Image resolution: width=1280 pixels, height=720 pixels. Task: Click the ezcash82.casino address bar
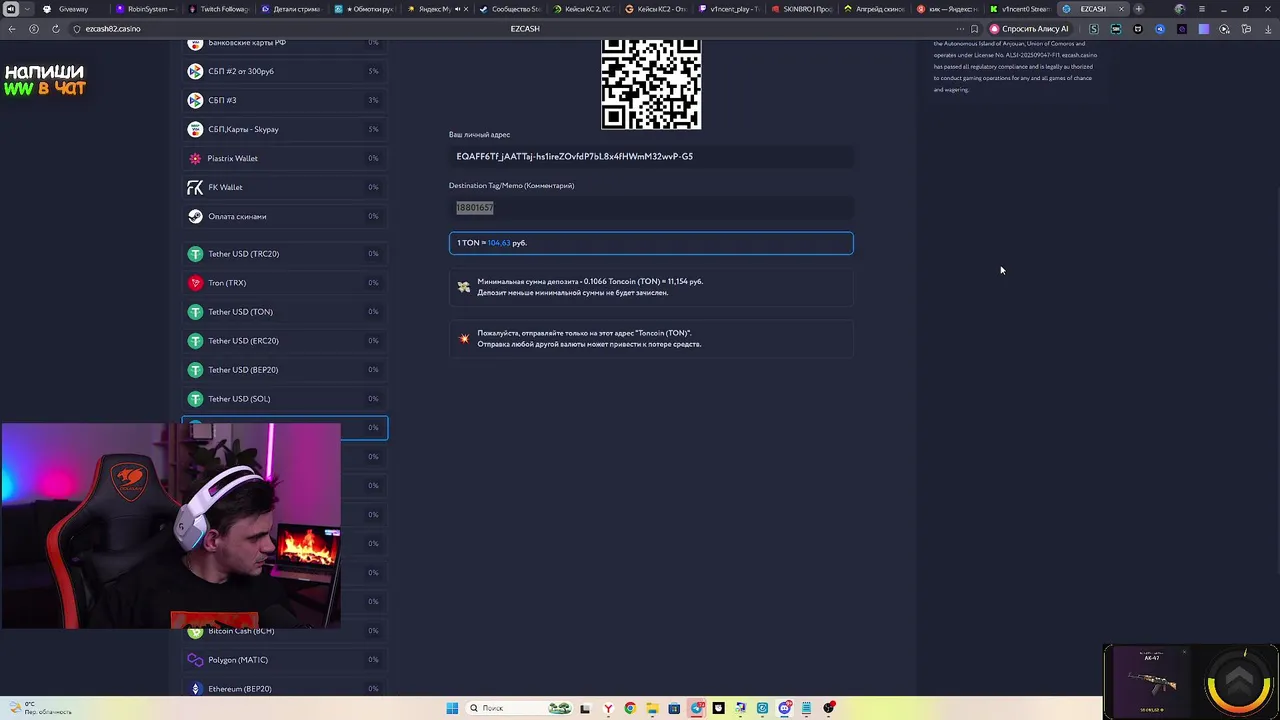113,29
